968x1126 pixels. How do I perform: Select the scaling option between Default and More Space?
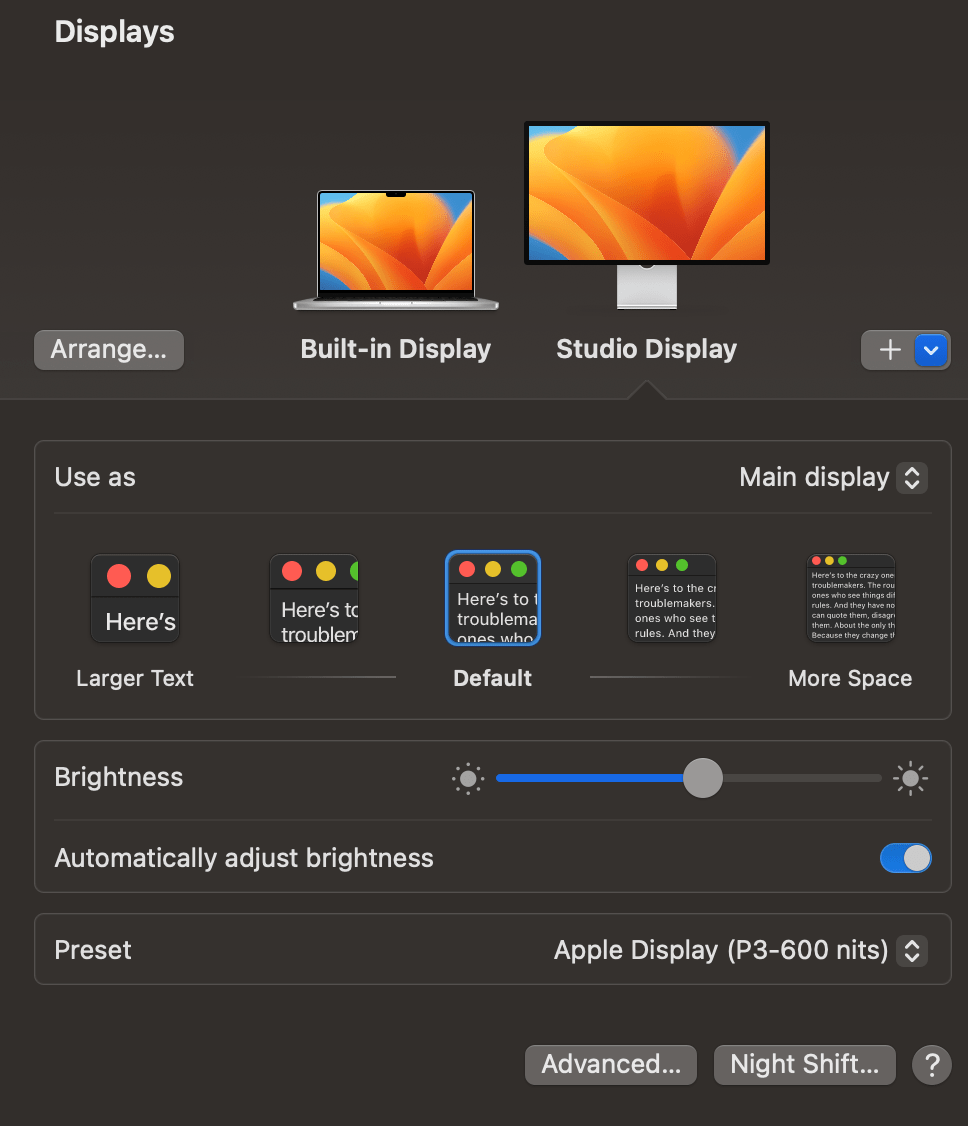(671, 598)
